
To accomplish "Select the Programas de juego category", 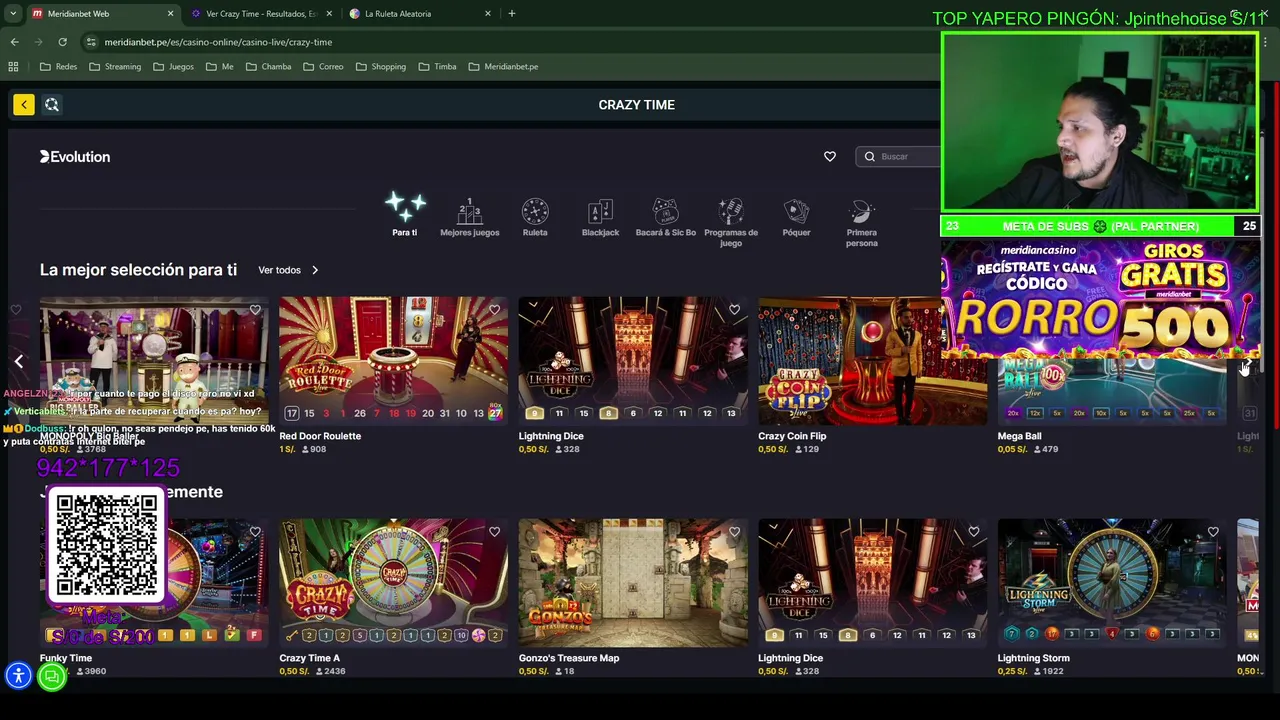I will [731, 222].
